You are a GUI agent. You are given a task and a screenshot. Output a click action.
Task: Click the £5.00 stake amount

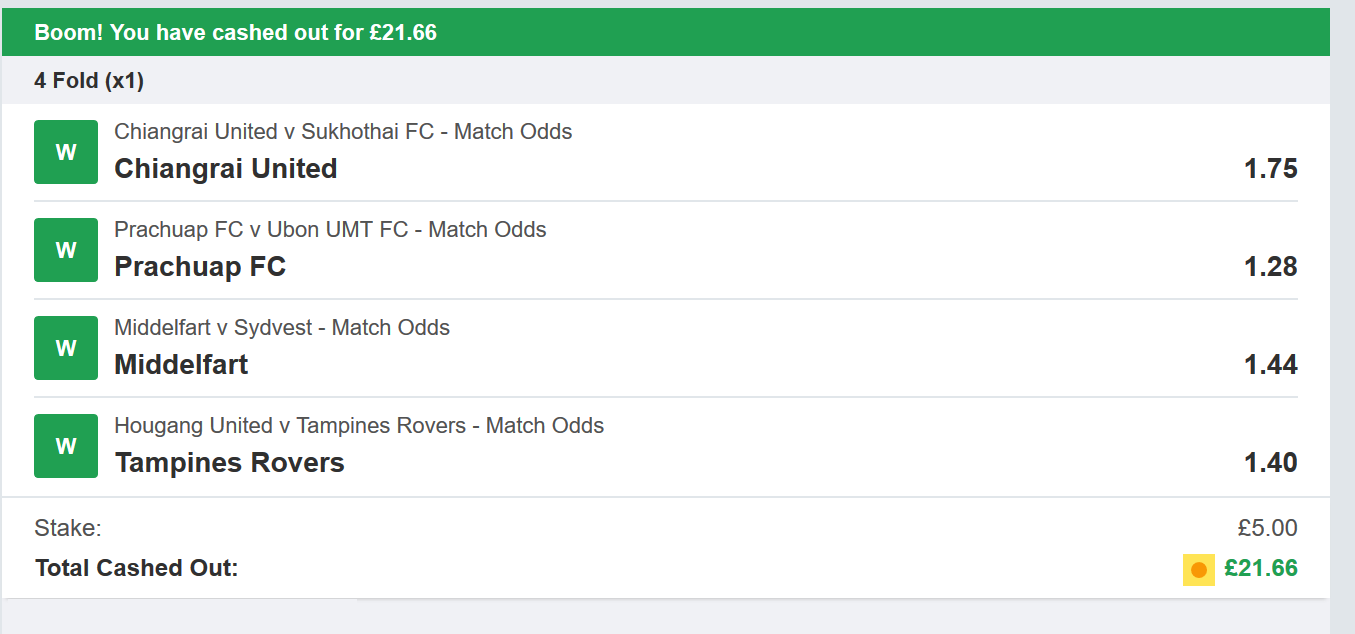[1267, 528]
